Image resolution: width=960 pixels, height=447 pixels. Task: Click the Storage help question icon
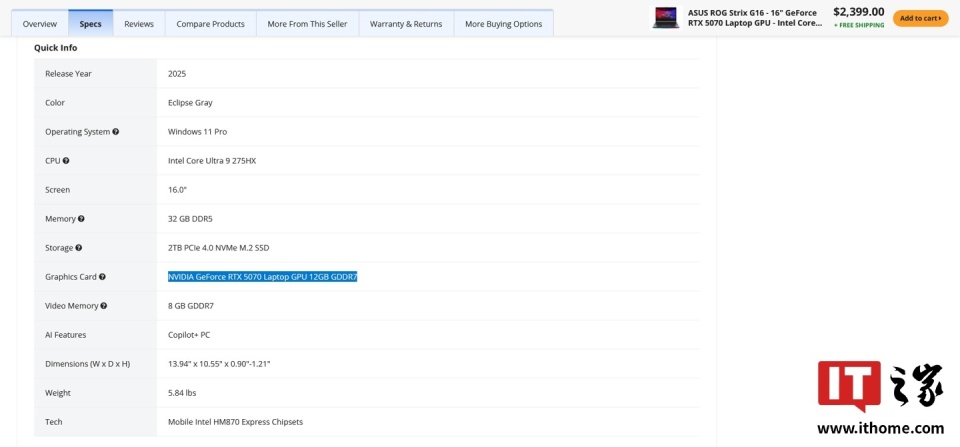tap(79, 248)
